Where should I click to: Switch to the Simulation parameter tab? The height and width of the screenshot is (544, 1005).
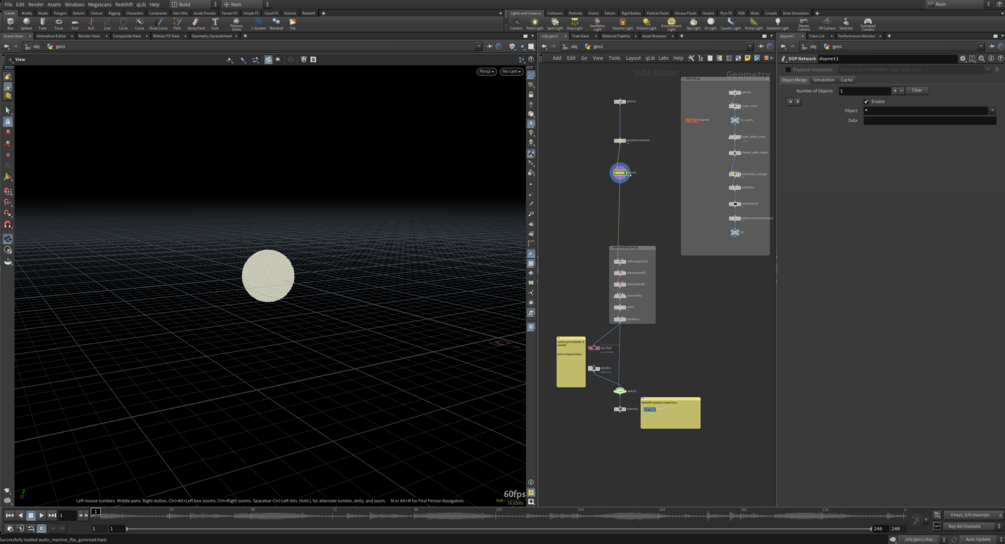click(x=824, y=80)
